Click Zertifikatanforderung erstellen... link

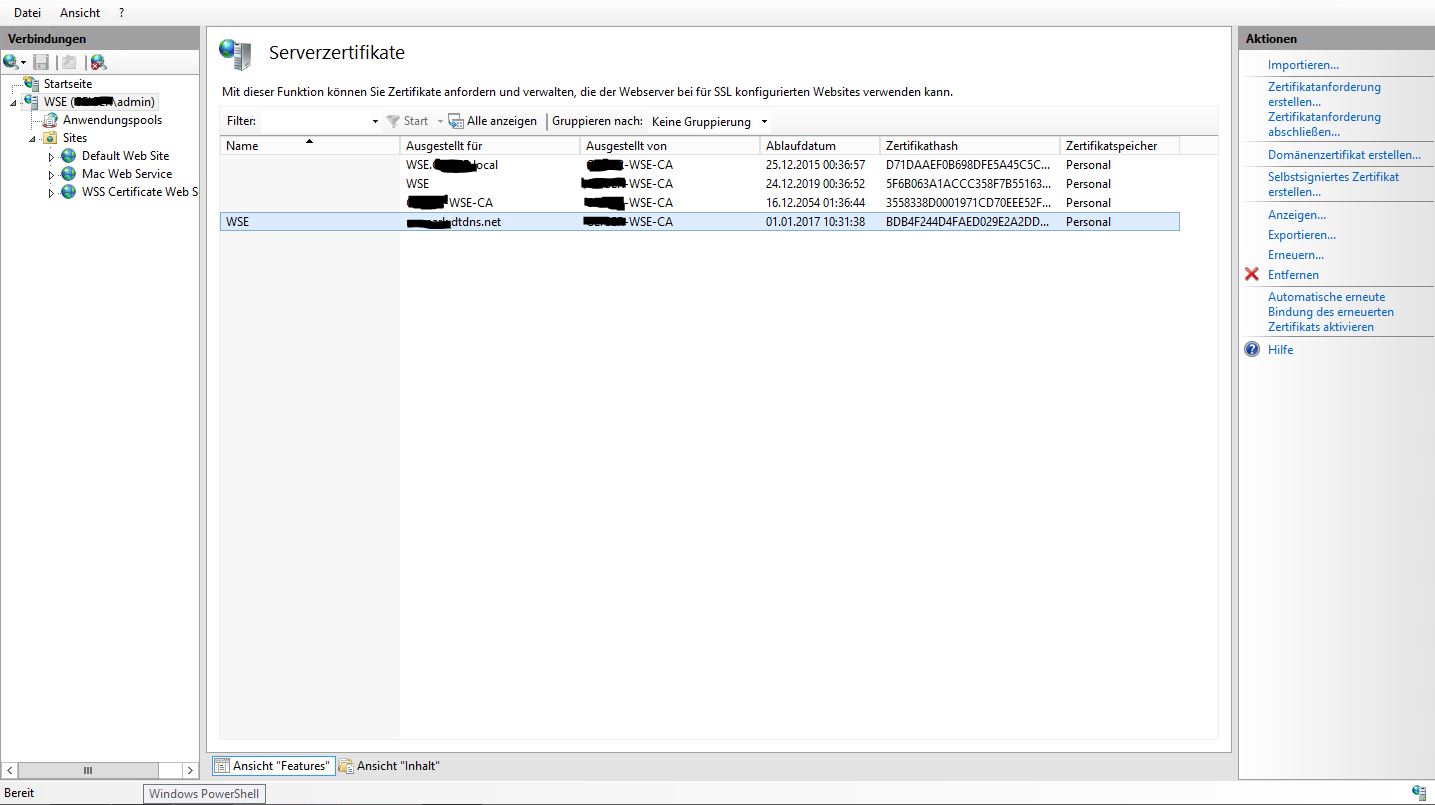click(1324, 94)
